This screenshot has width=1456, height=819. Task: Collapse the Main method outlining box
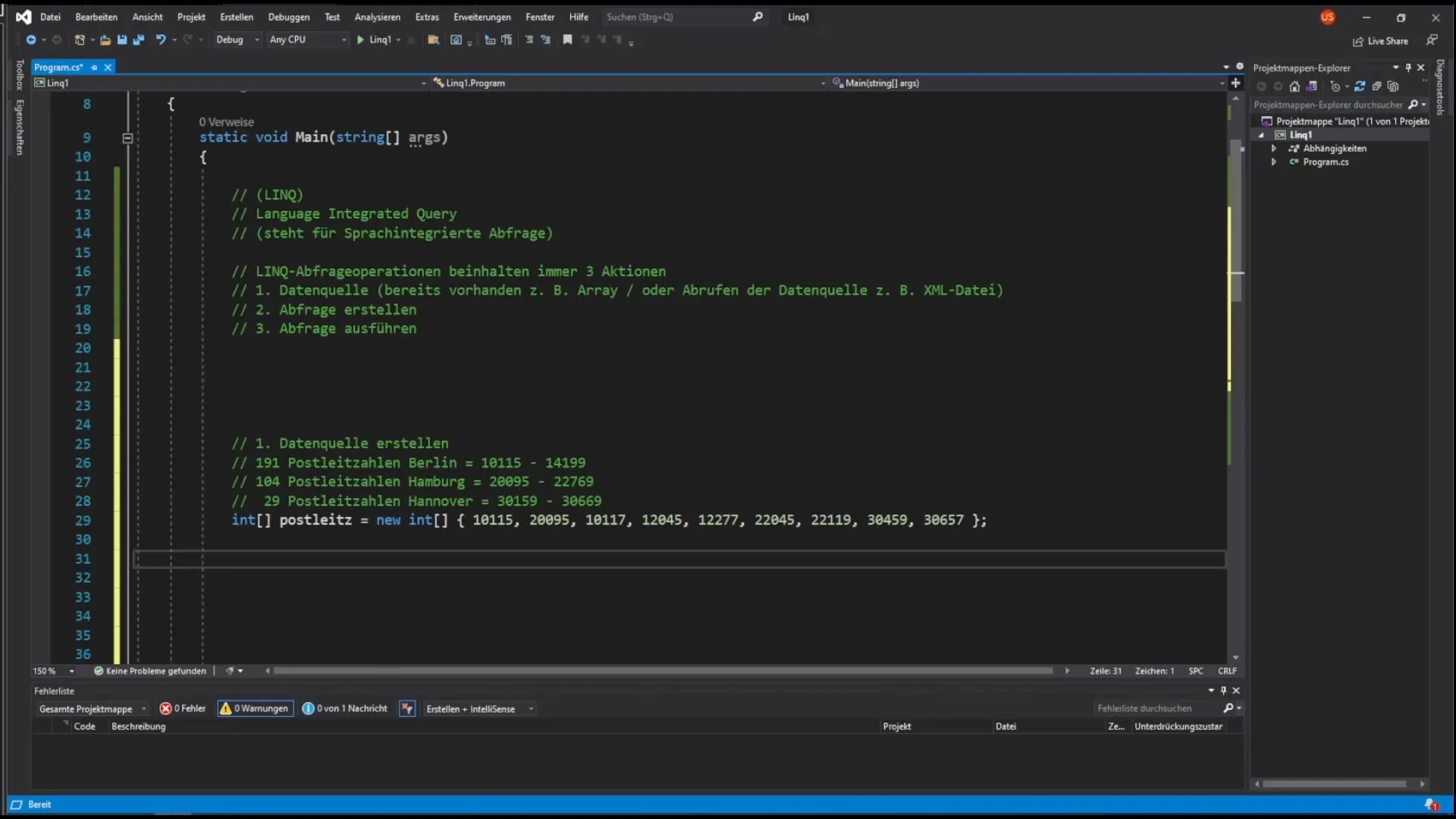click(x=127, y=138)
